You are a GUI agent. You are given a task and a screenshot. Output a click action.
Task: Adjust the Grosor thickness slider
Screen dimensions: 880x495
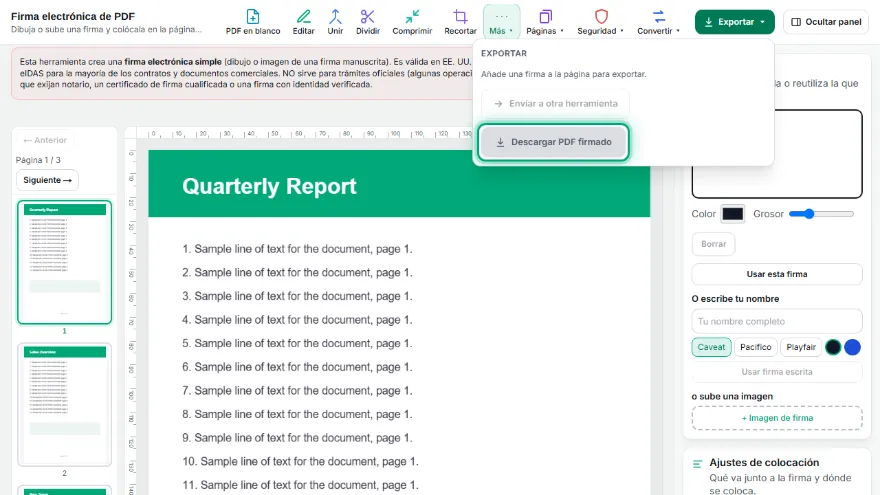coord(821,214)
